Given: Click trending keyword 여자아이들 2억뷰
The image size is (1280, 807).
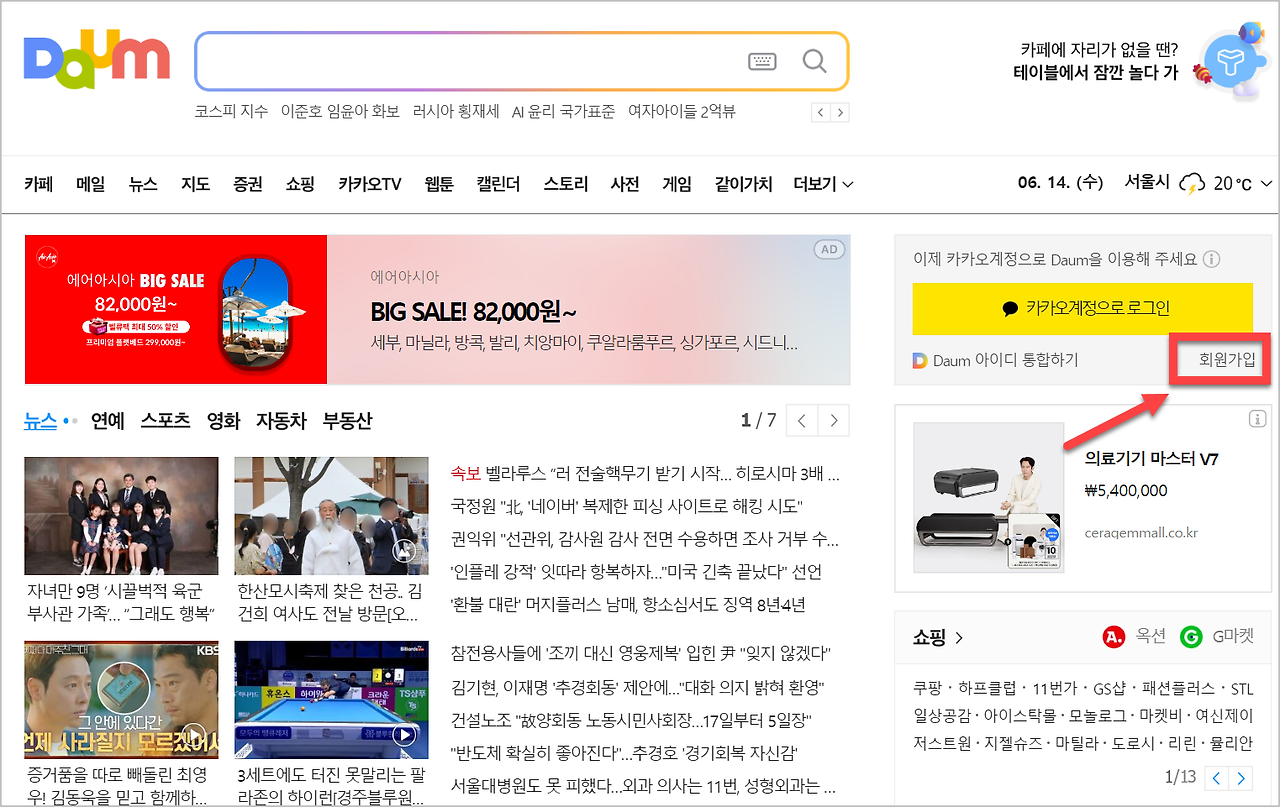Looking at the screenshot, I should pyautogui.click(x=682, y=112).
